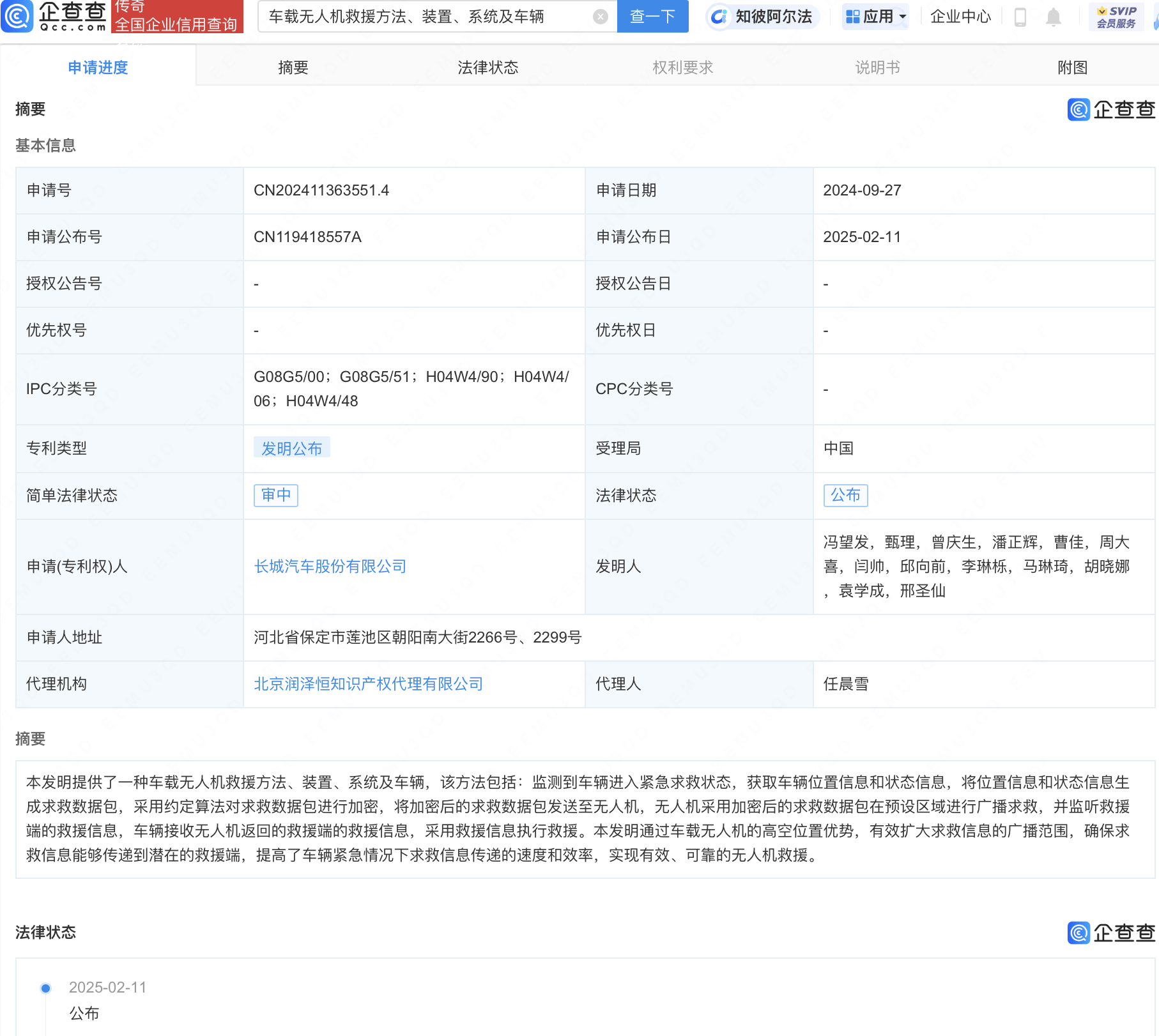Click the 公布 legal status tag

845,495
